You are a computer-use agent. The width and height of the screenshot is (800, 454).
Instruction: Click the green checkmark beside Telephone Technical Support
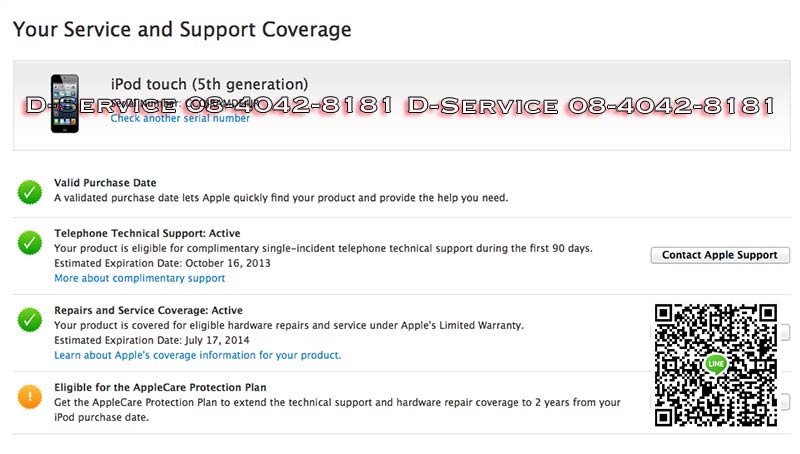click(x=30, y=241)
